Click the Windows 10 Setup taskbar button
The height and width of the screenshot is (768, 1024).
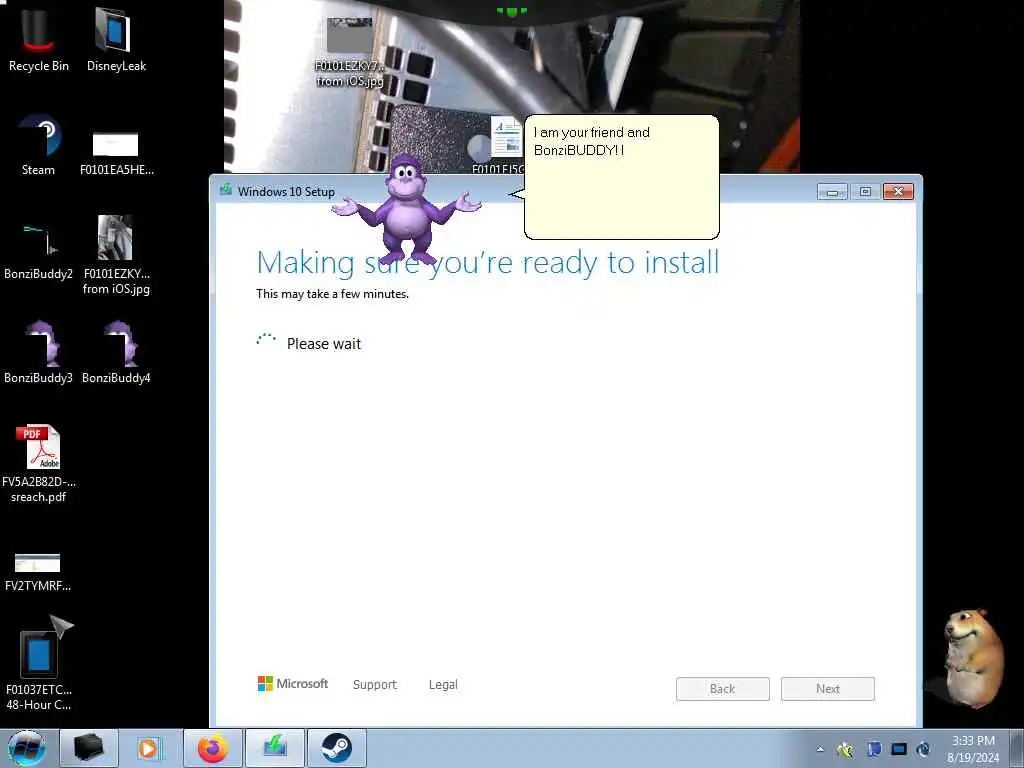click(x=275, y=748)
